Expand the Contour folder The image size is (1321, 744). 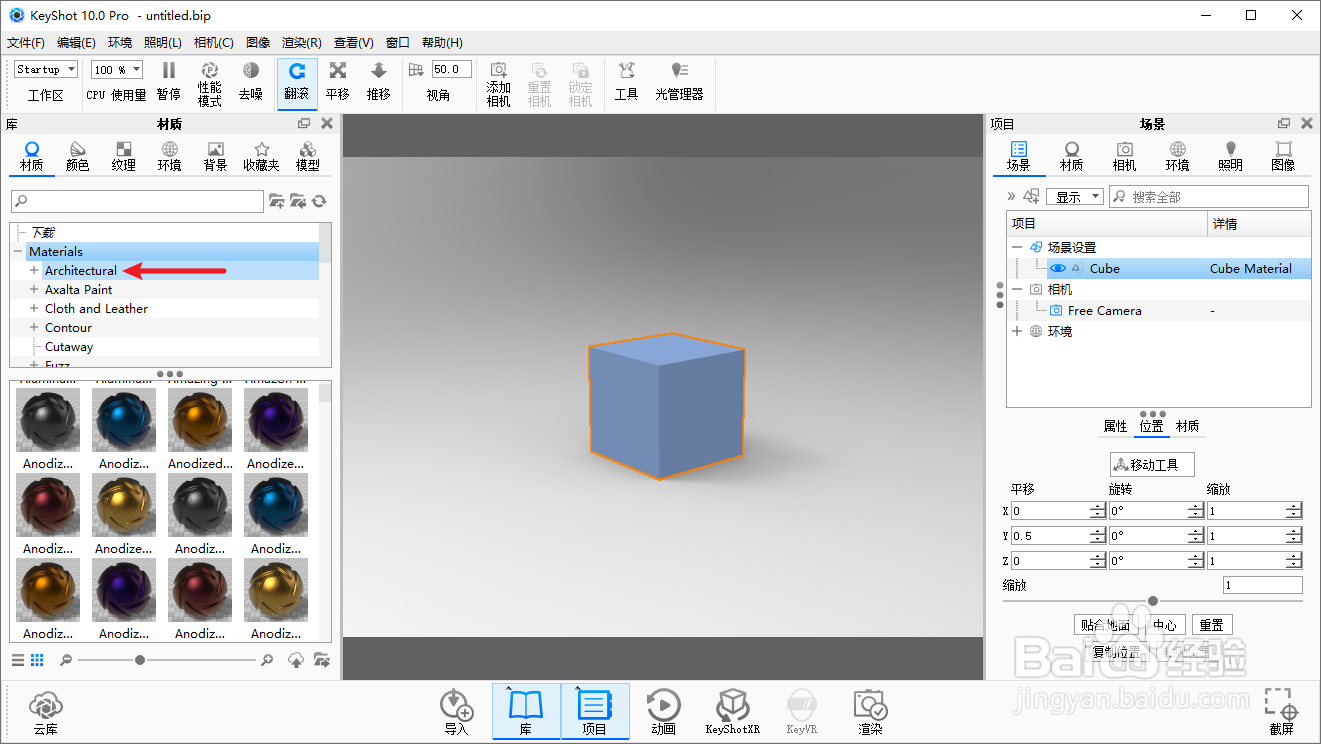point(34,328)
